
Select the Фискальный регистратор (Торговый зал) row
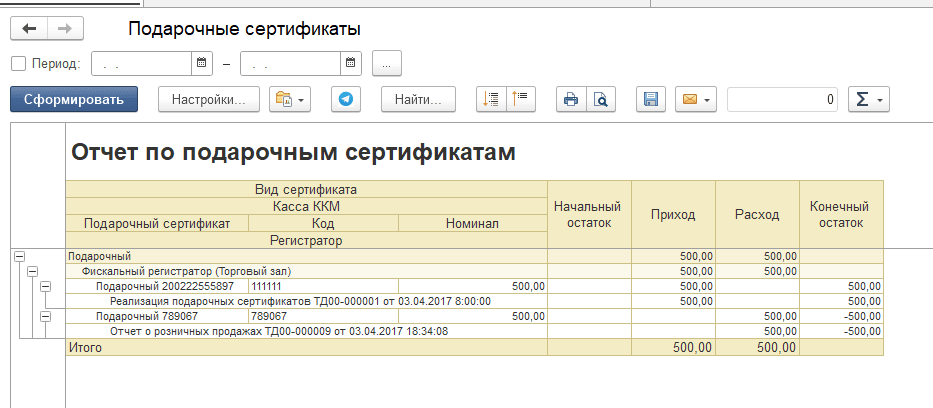click(306, 271)
